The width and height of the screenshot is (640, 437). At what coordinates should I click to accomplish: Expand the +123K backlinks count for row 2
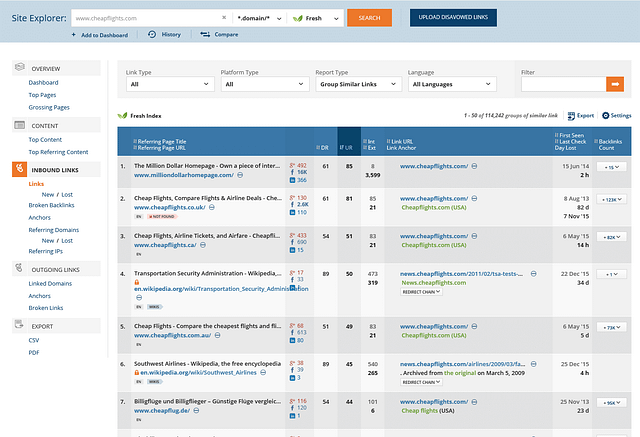[610, 200]
